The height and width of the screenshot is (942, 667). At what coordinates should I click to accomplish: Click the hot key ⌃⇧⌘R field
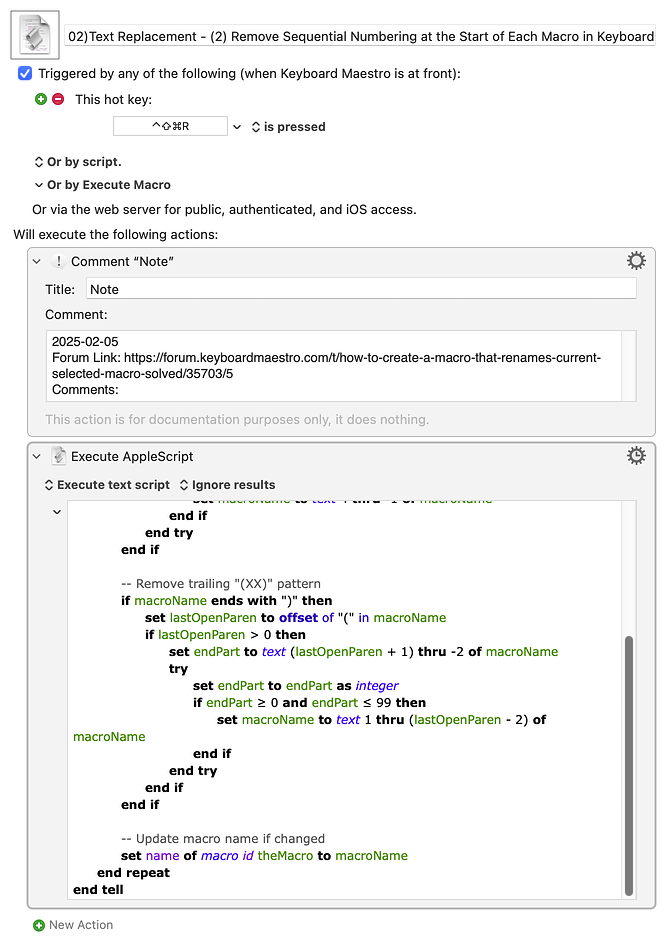pyautogui.click(x=171, y=126)
